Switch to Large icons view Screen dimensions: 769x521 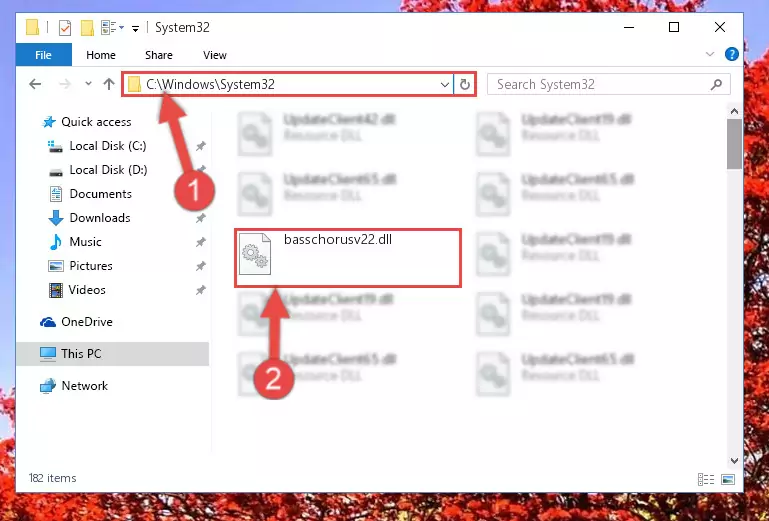(x=728, y=479)
